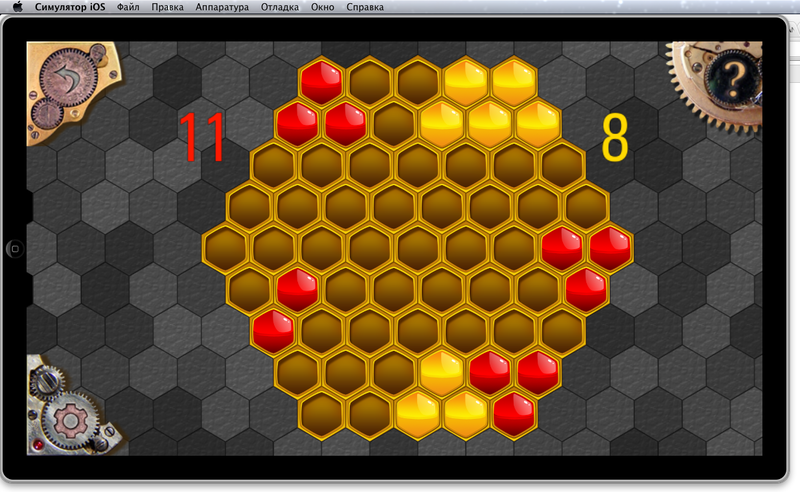Select red gem ending the sixth row

(586, 290)
